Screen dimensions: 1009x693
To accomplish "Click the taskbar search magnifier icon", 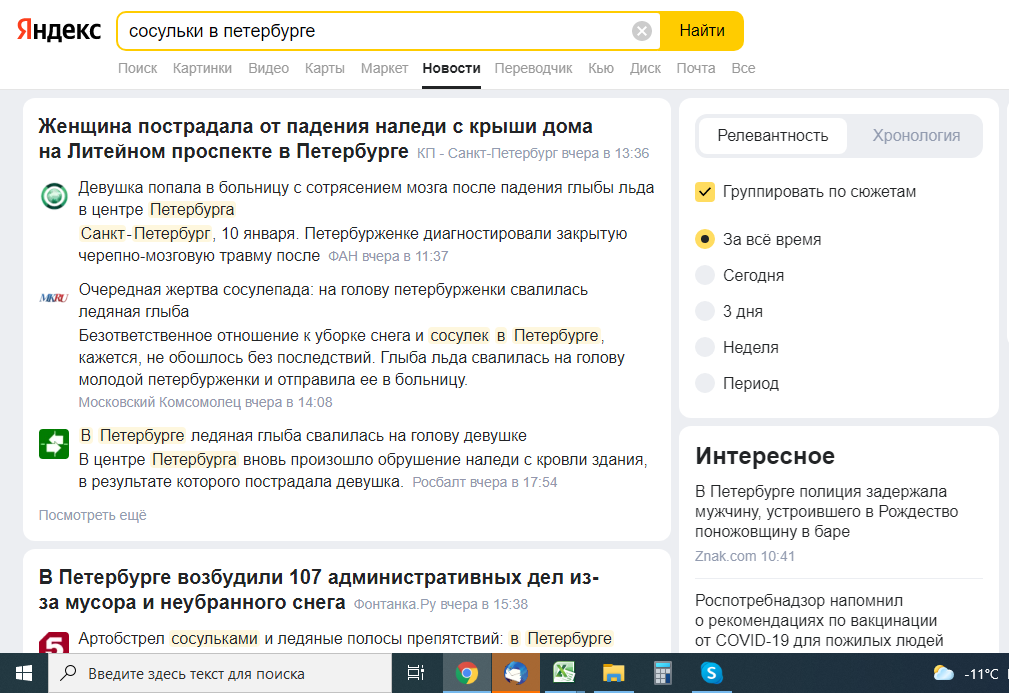I will click(x=68, y=673).
